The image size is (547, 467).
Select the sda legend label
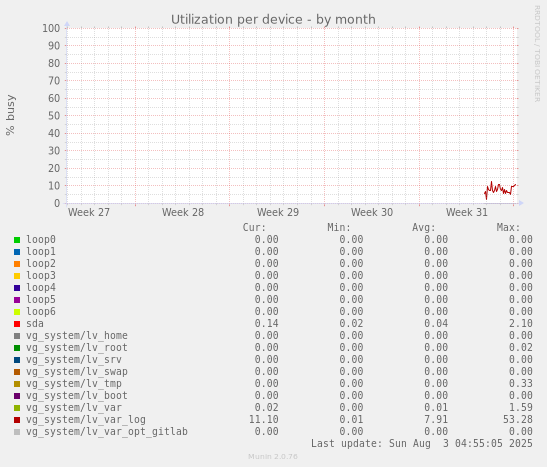[35, 324]
